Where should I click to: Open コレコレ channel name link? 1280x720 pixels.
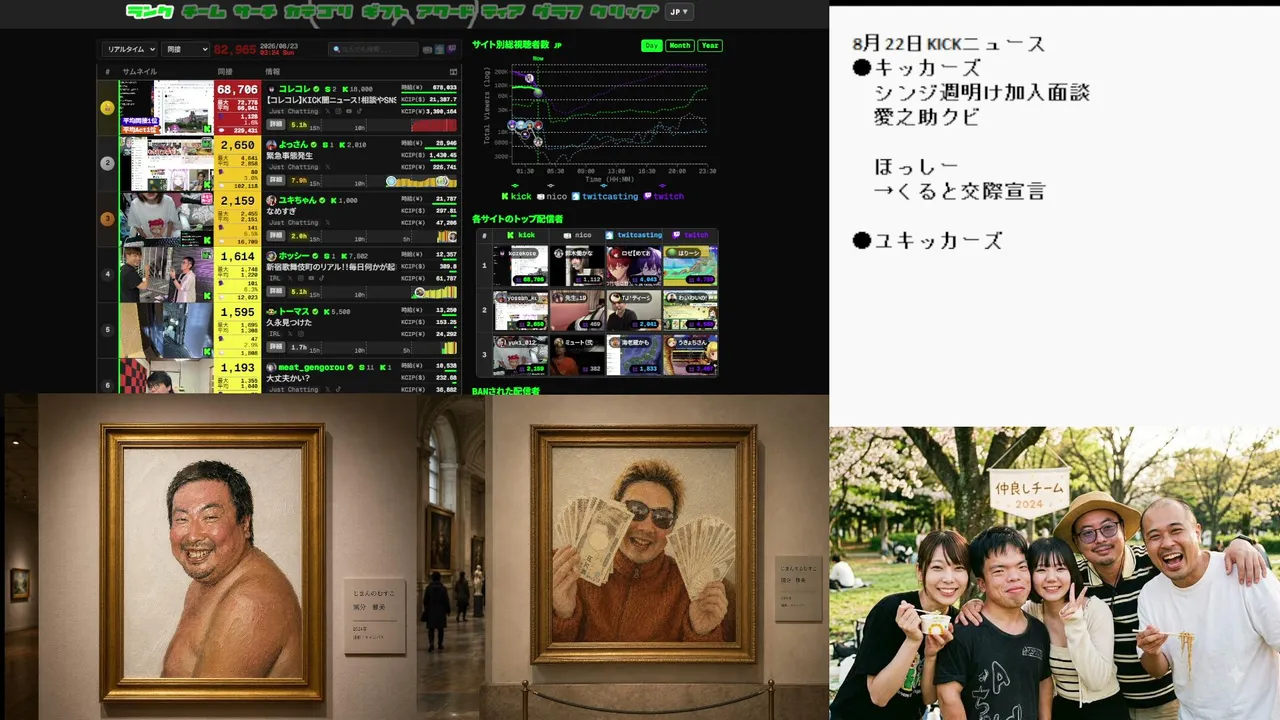coord(294,89)
